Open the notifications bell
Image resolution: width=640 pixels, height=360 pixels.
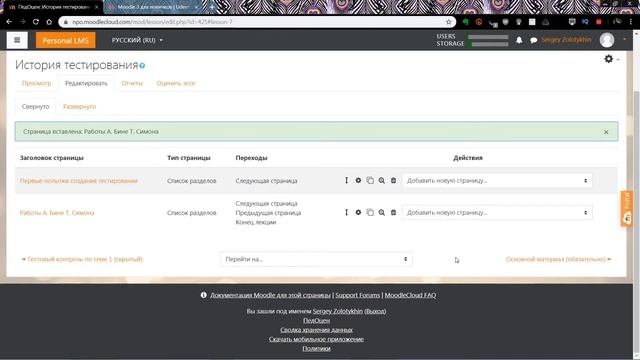(x=519, y=40)
